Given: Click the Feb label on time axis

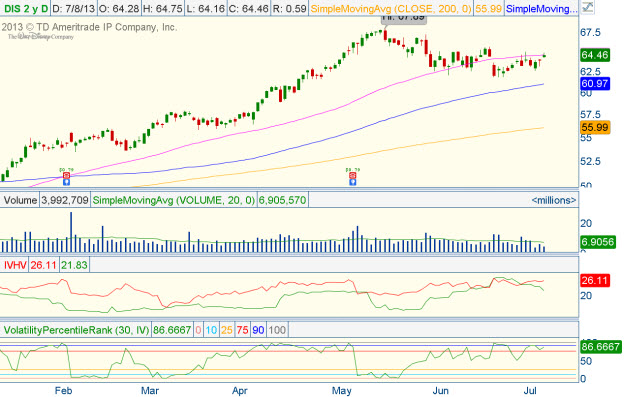Looking at the screenshot, I should point(63,391).
